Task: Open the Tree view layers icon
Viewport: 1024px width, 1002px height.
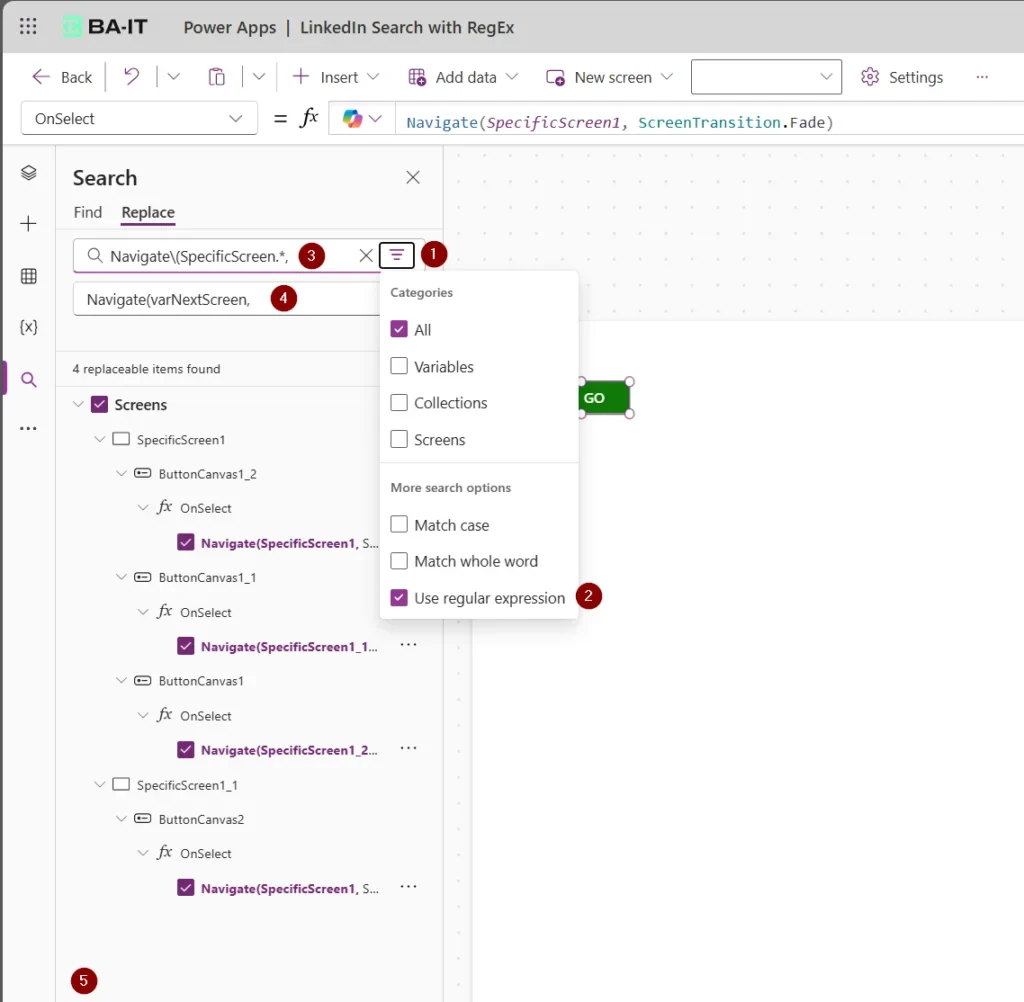Action: (x=28, y=172)
